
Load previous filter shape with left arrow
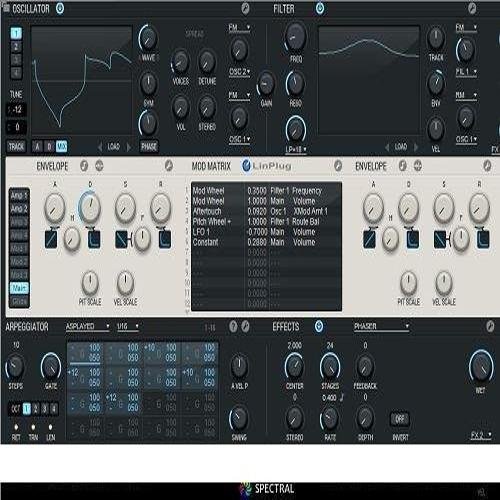click(x=387, y=147)
